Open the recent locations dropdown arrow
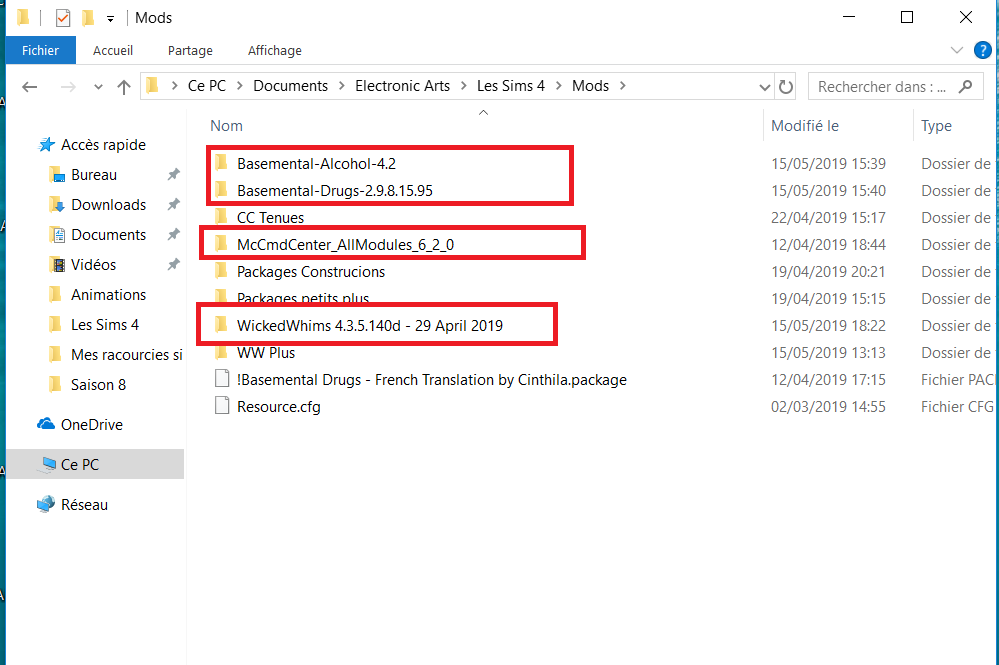Viewport: 999px width, 665px height. 98,87
